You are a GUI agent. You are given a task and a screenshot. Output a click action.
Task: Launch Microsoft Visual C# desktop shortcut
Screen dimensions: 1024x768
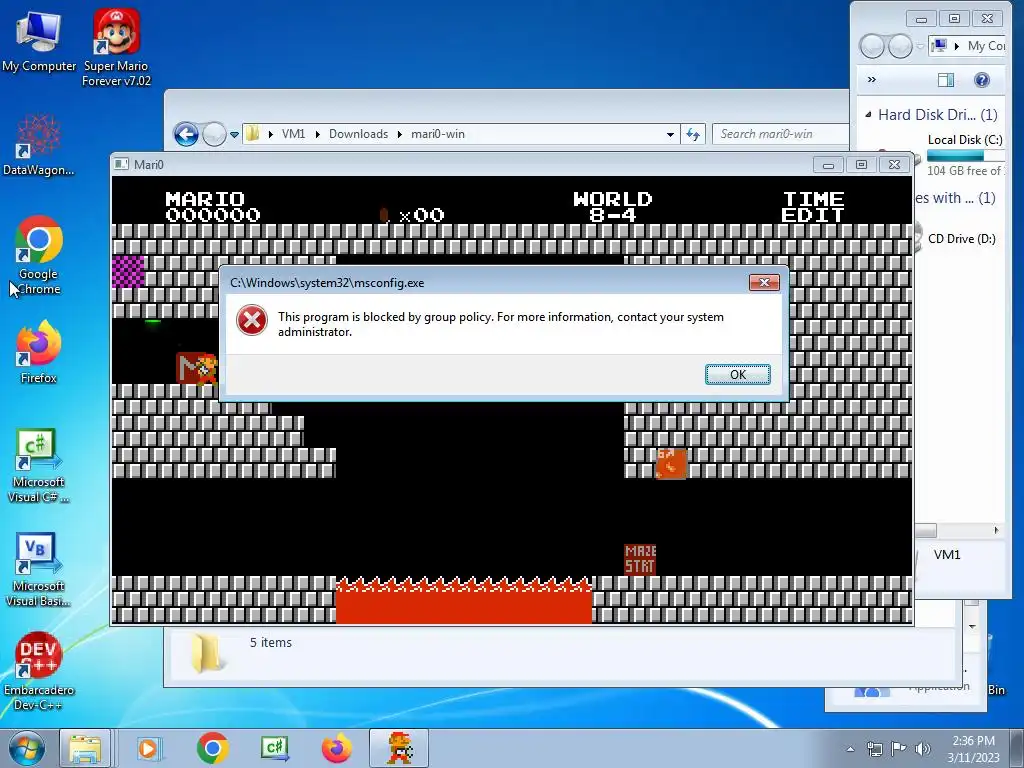pyautogui.click(x=39, y=465)
